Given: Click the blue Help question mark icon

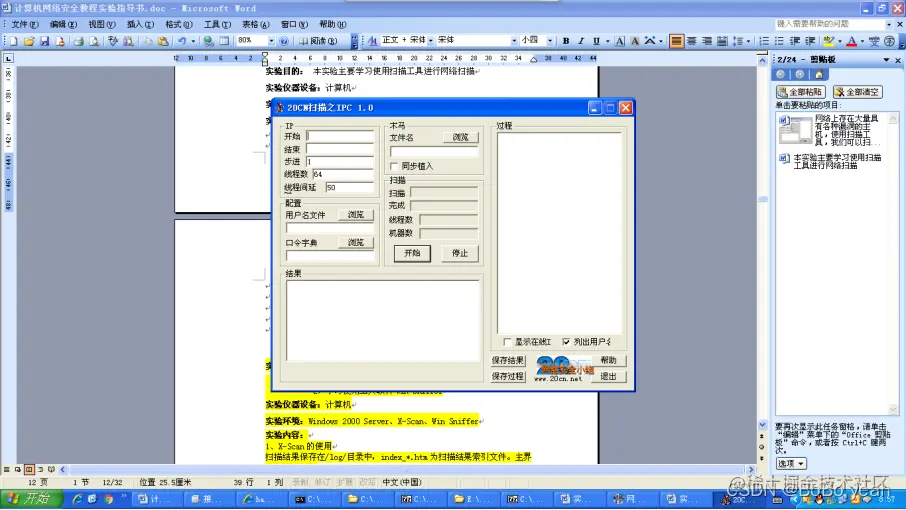Looking at the screenshot, I should coord(284,41).
